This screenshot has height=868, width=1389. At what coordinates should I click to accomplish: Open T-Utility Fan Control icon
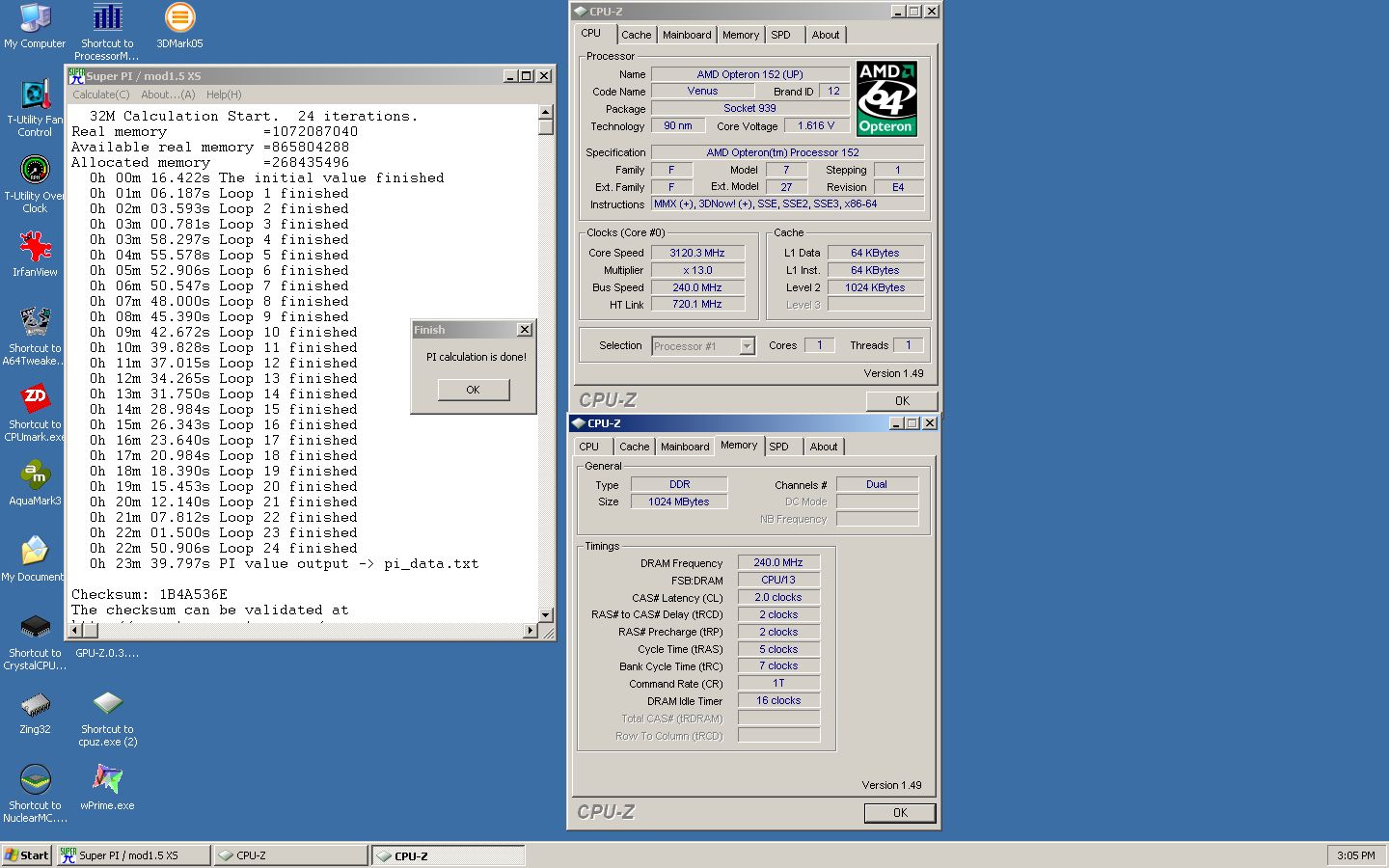[35, 108]
